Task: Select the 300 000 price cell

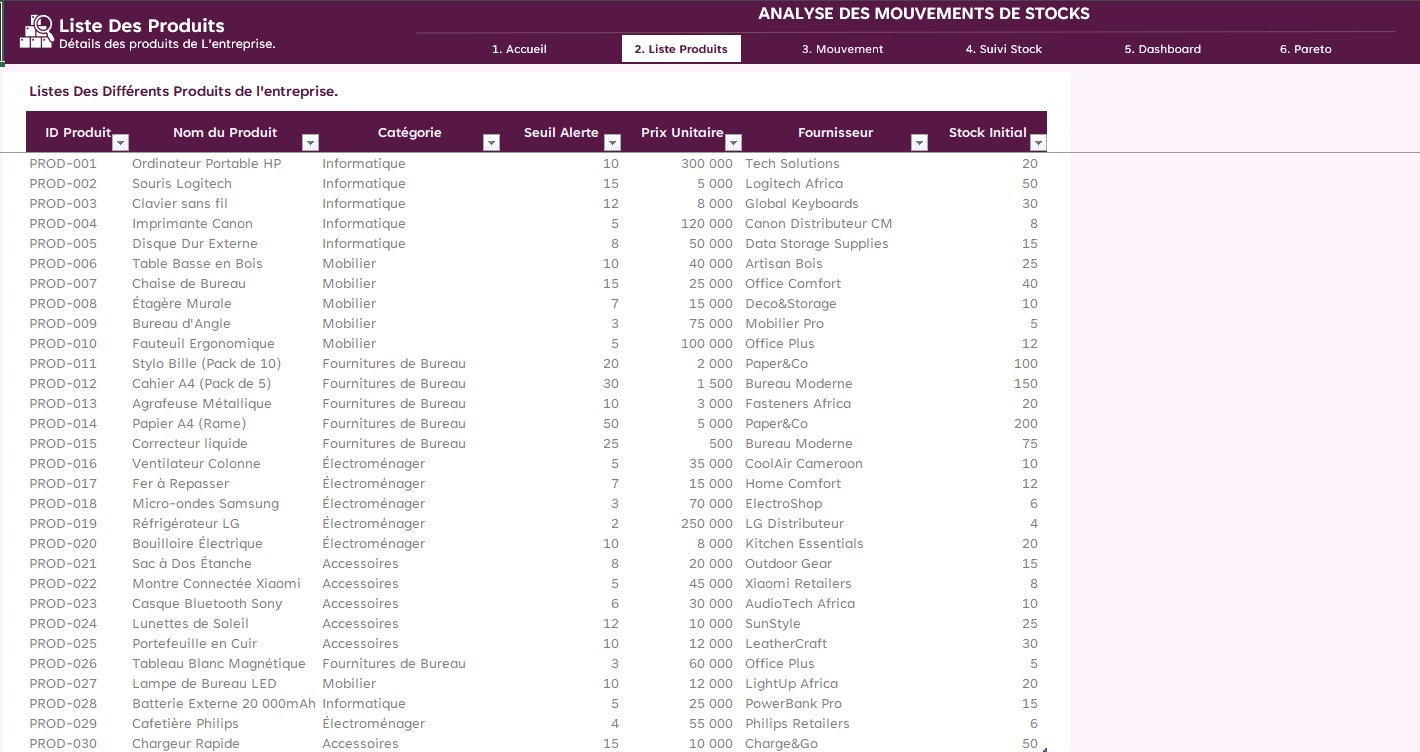Action: (680, 163)
